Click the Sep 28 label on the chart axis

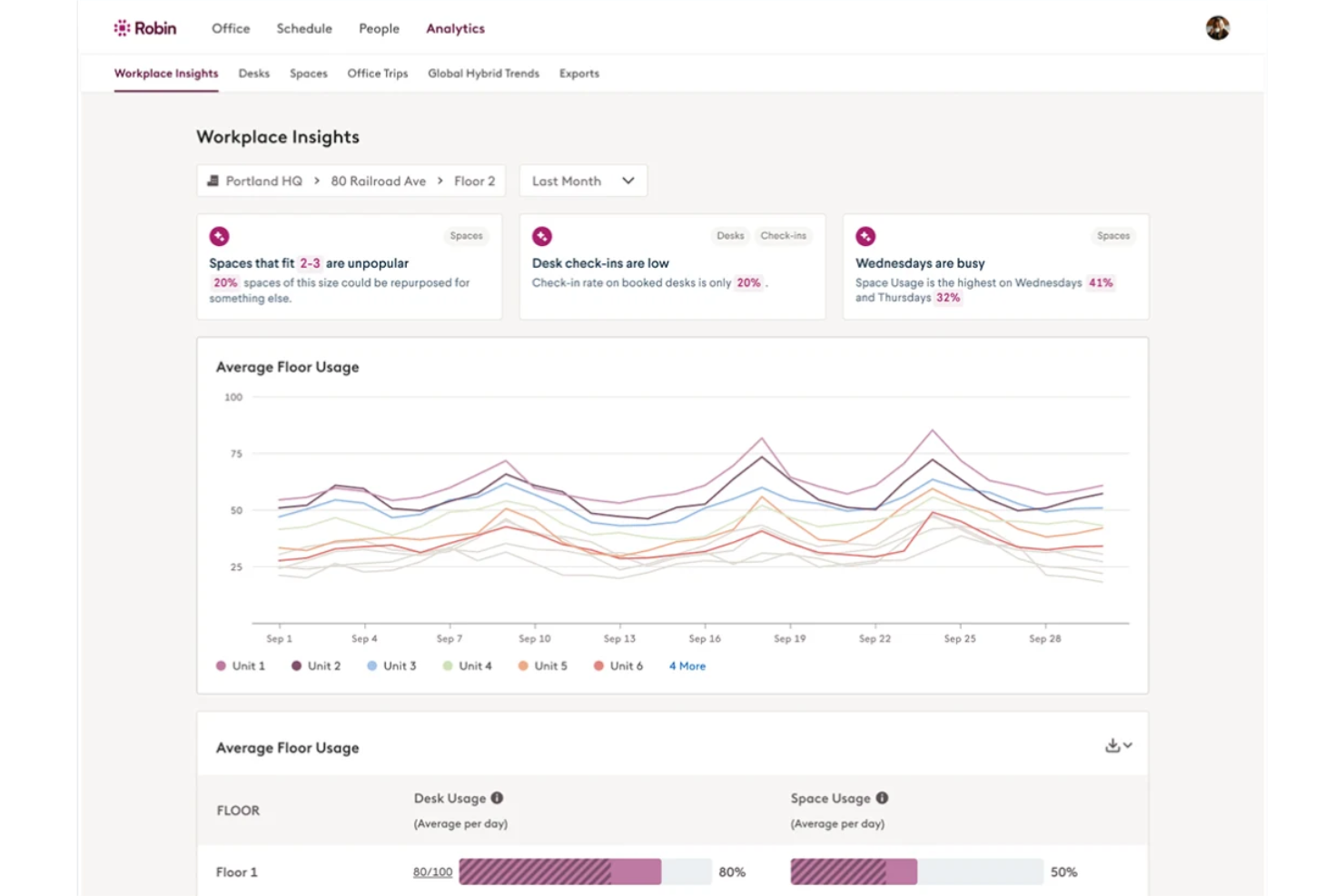[x=1045, y=639]
